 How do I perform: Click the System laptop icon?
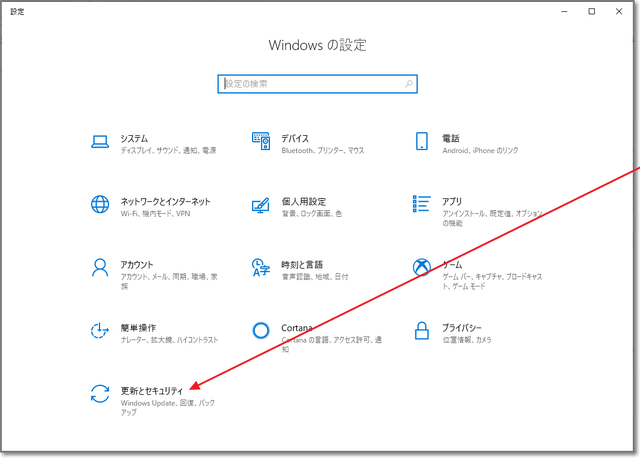(x=99, y=143)
